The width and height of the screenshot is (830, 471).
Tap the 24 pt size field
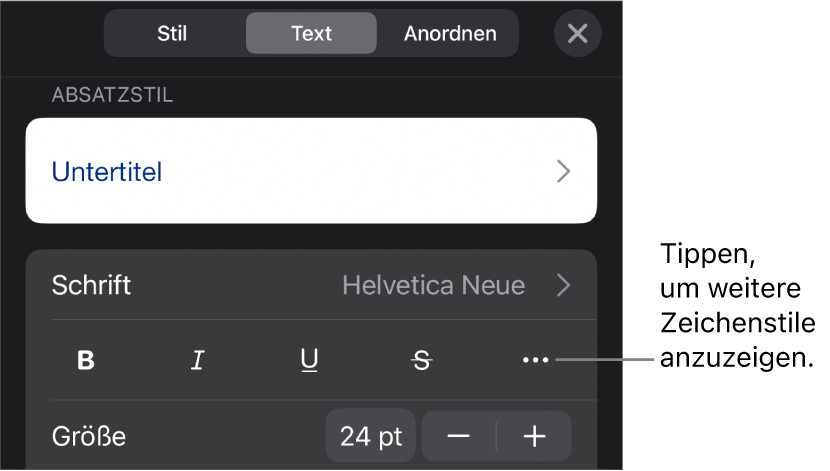pos(371,436)
